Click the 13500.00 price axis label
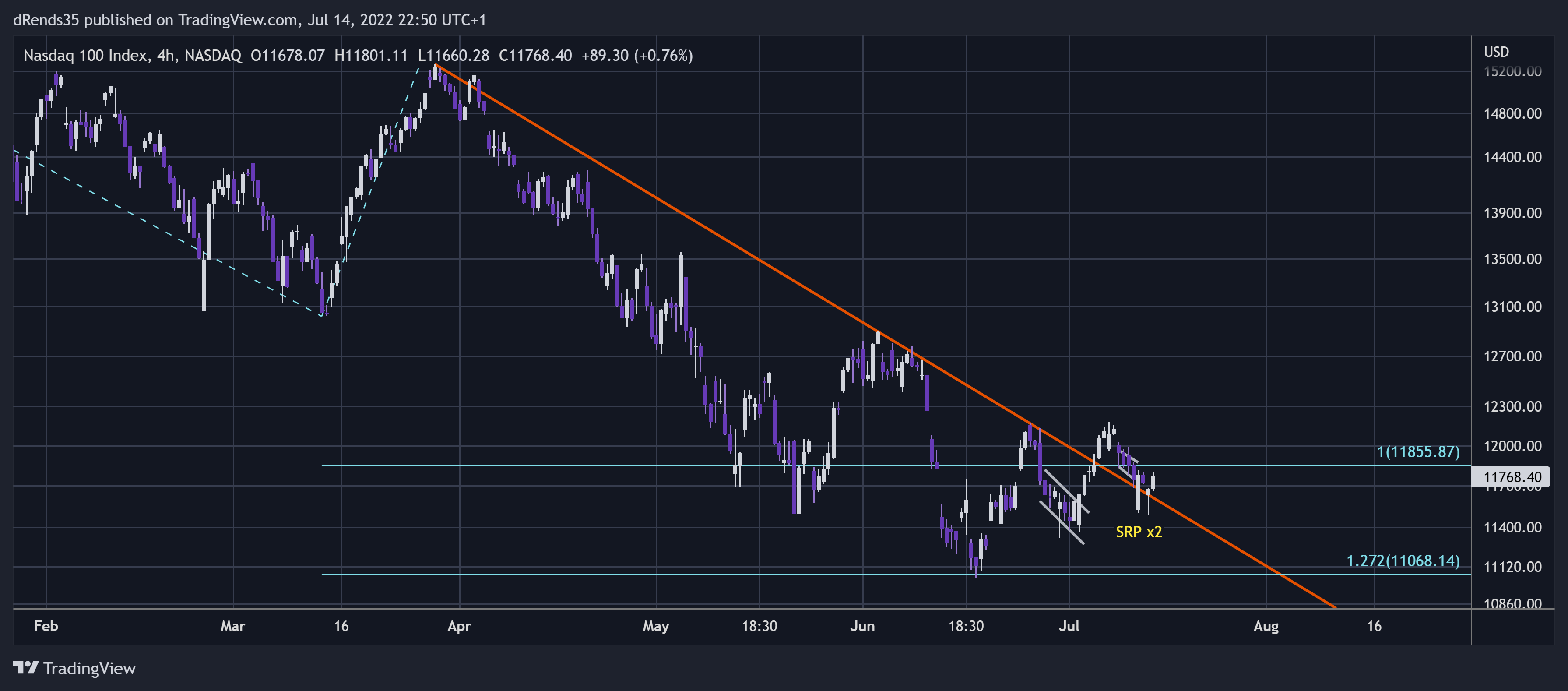1568x691 pixels. 1512,259
